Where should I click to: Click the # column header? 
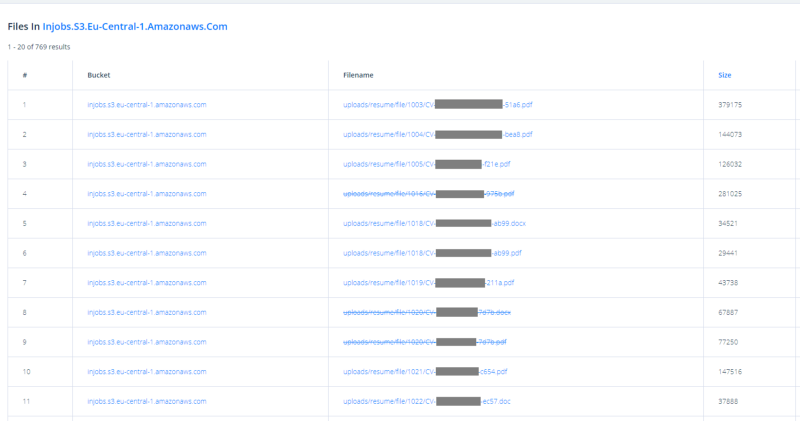click(x=24, y=75)
